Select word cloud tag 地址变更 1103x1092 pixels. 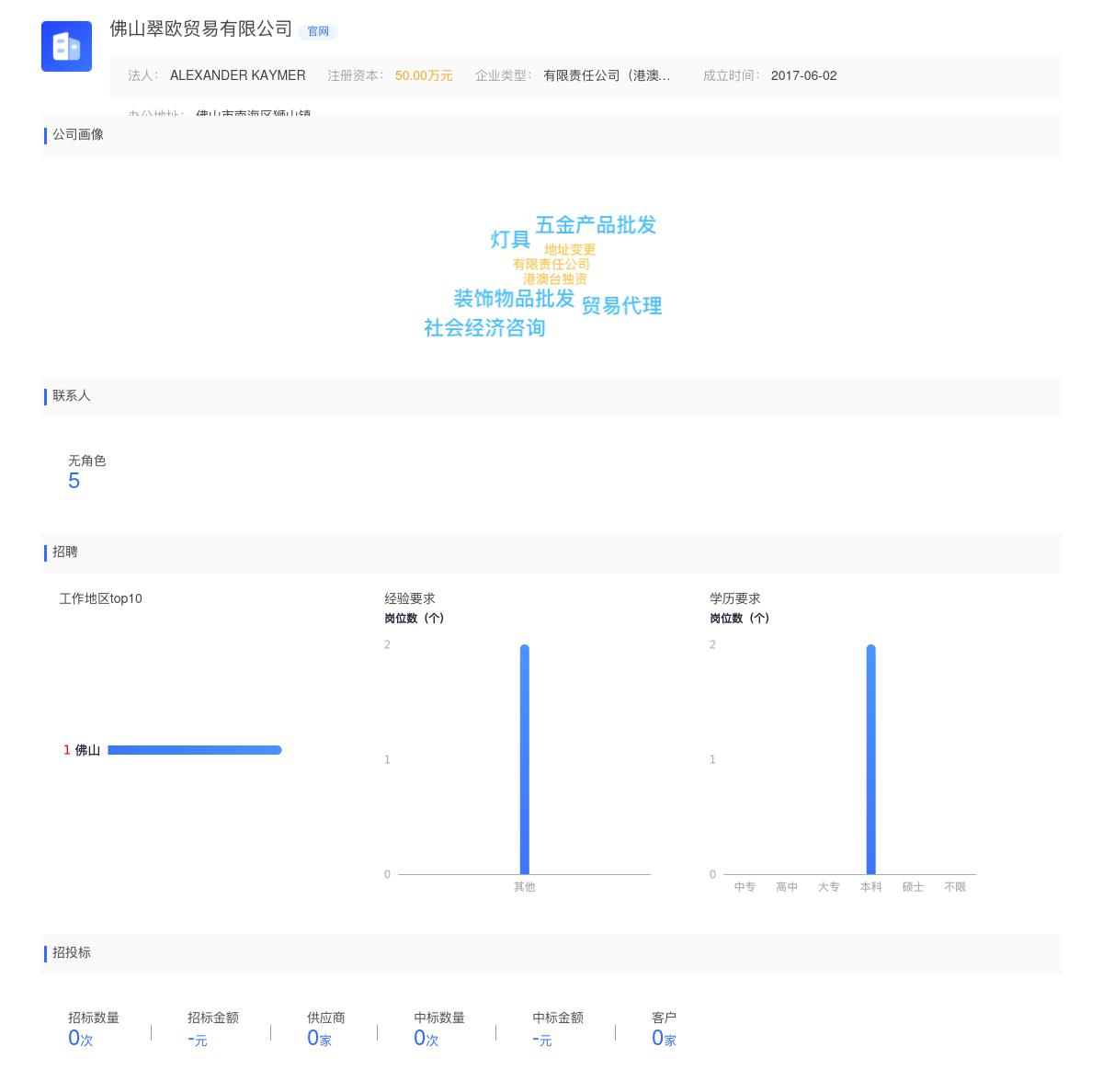click(570, 249)
